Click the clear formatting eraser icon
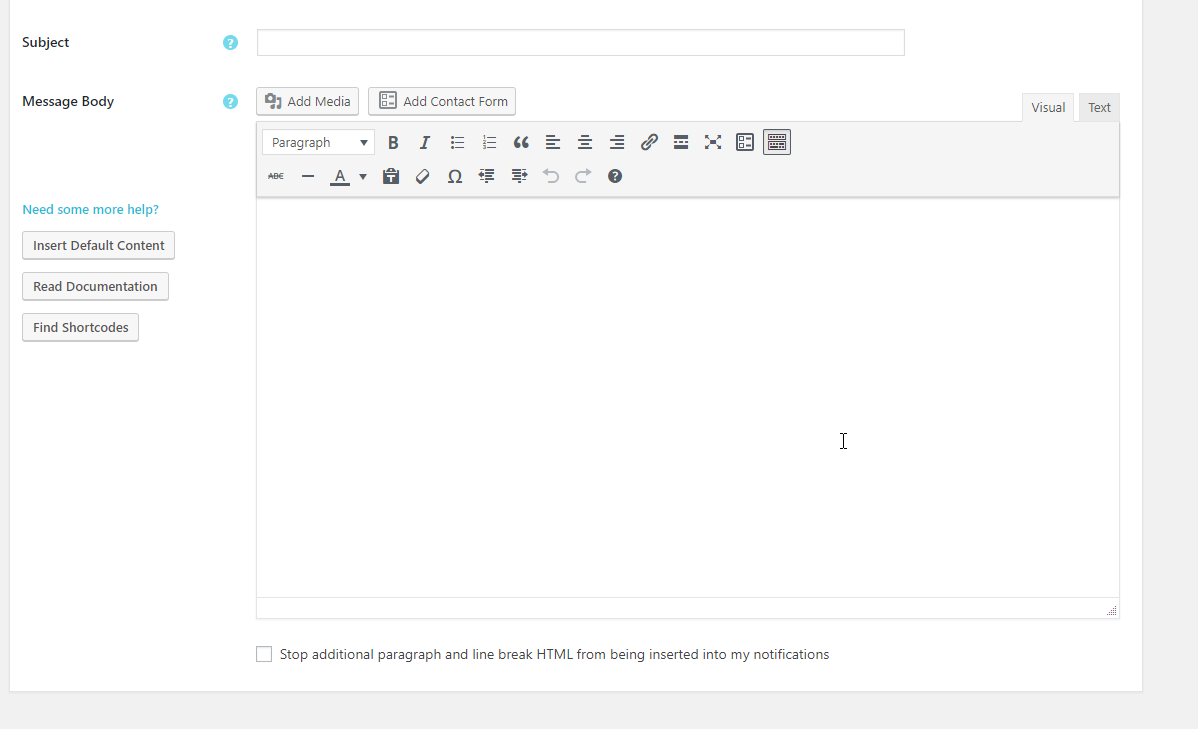Image resolution: width=1198 pixels, height=729 pixels. (423, 176)
